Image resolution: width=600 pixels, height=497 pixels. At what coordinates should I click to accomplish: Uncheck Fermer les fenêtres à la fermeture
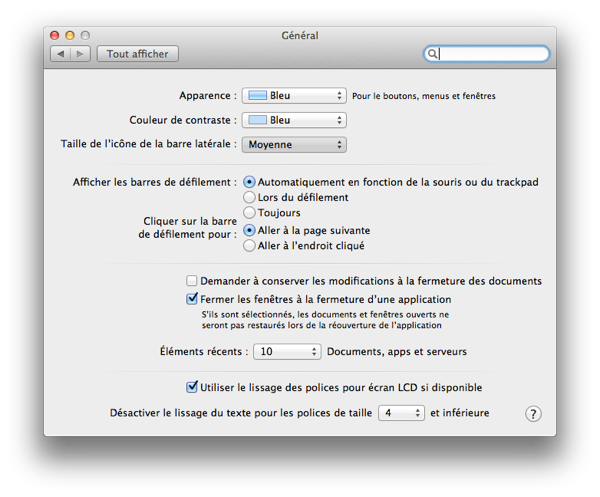click(193, 299)
